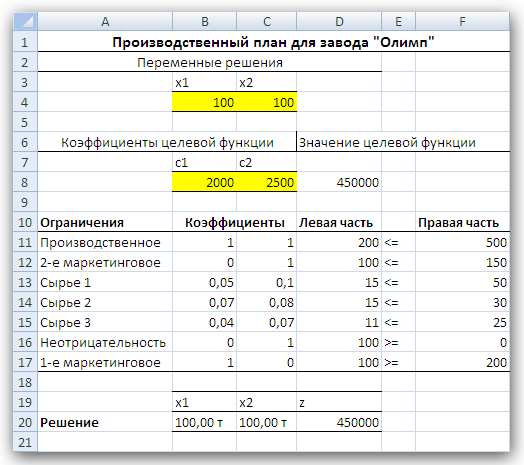Click 'Коэффициенты целевой функции' heading
524x465 pixels.
click(167, 142)
